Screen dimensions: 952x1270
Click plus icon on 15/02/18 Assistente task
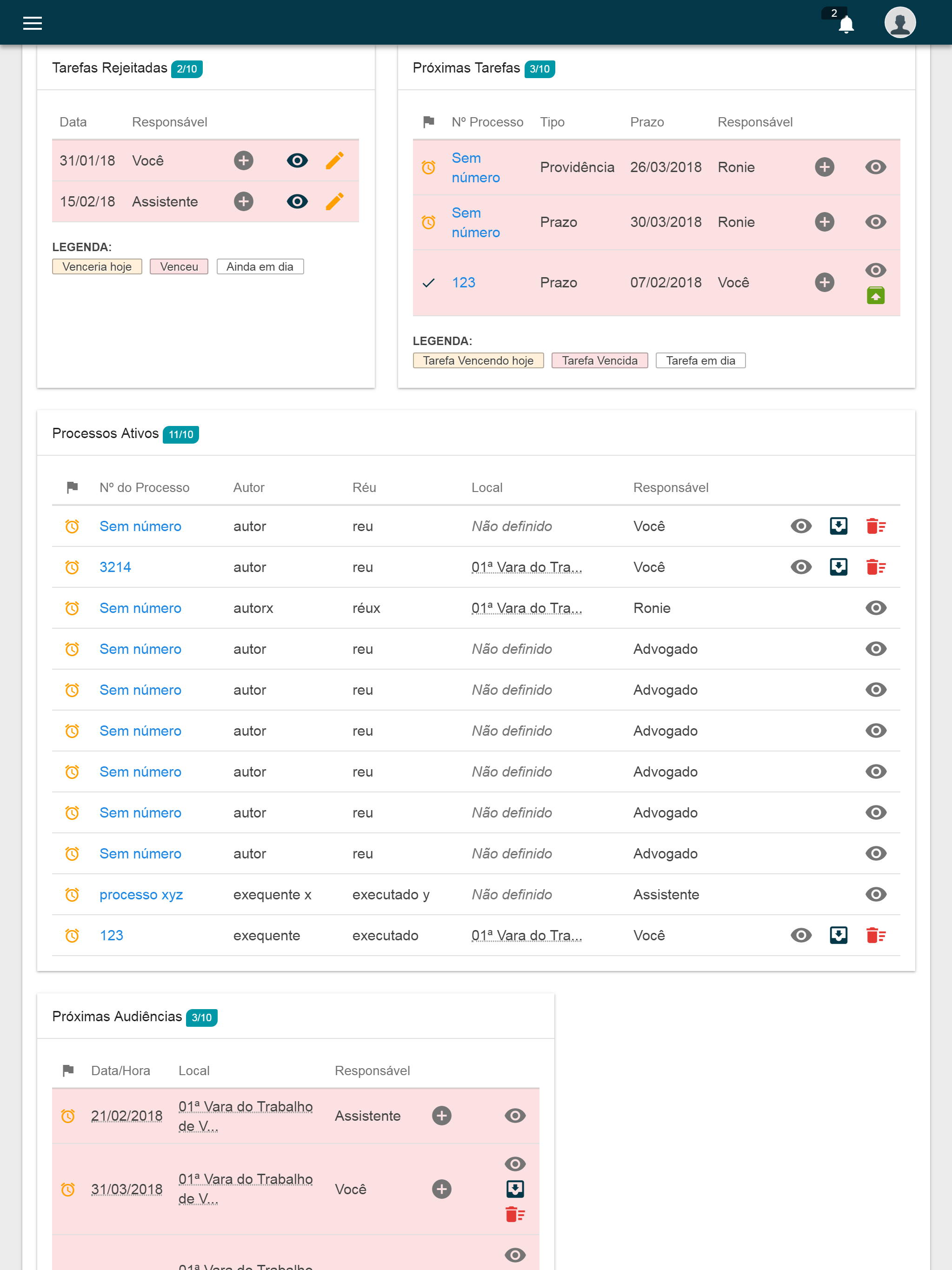pos(243,201)
